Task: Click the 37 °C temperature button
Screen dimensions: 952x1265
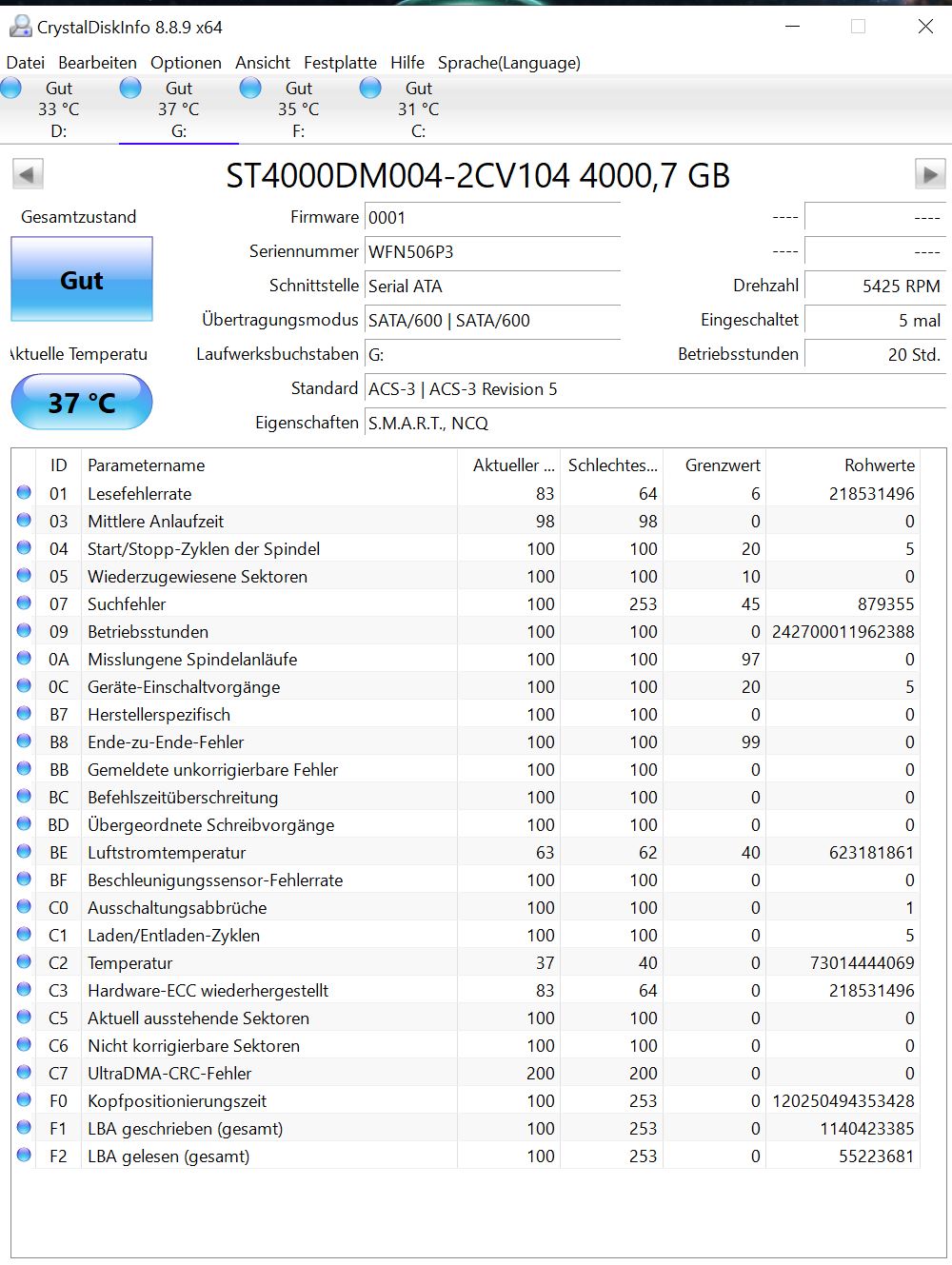Action: (82, 403)
